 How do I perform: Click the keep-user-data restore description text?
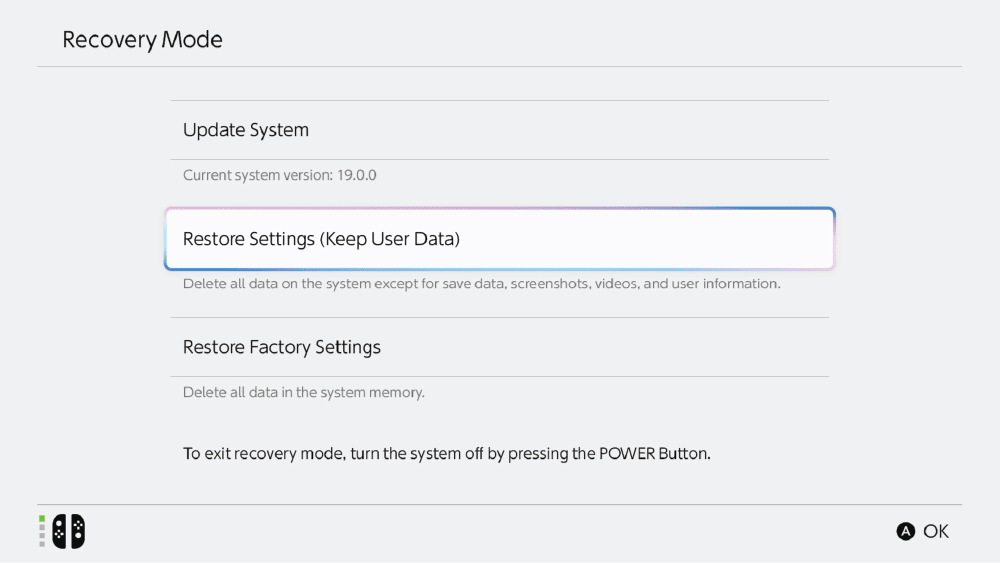(x=481, y=284)
